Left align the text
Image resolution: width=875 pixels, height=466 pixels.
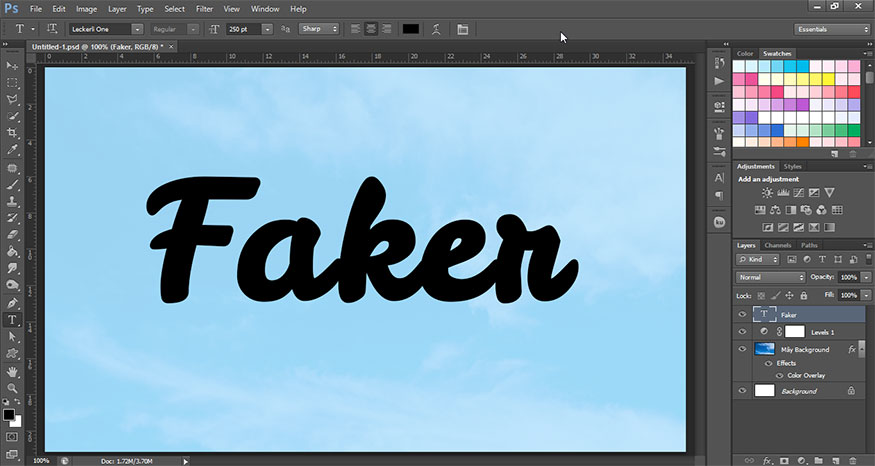(x=355, y=29)
